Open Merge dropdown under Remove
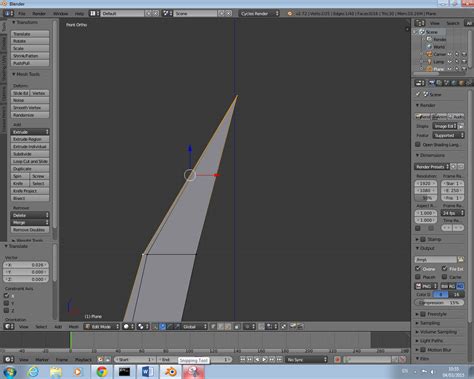Viewport: 474px width, 379px height. pos(30,222)
